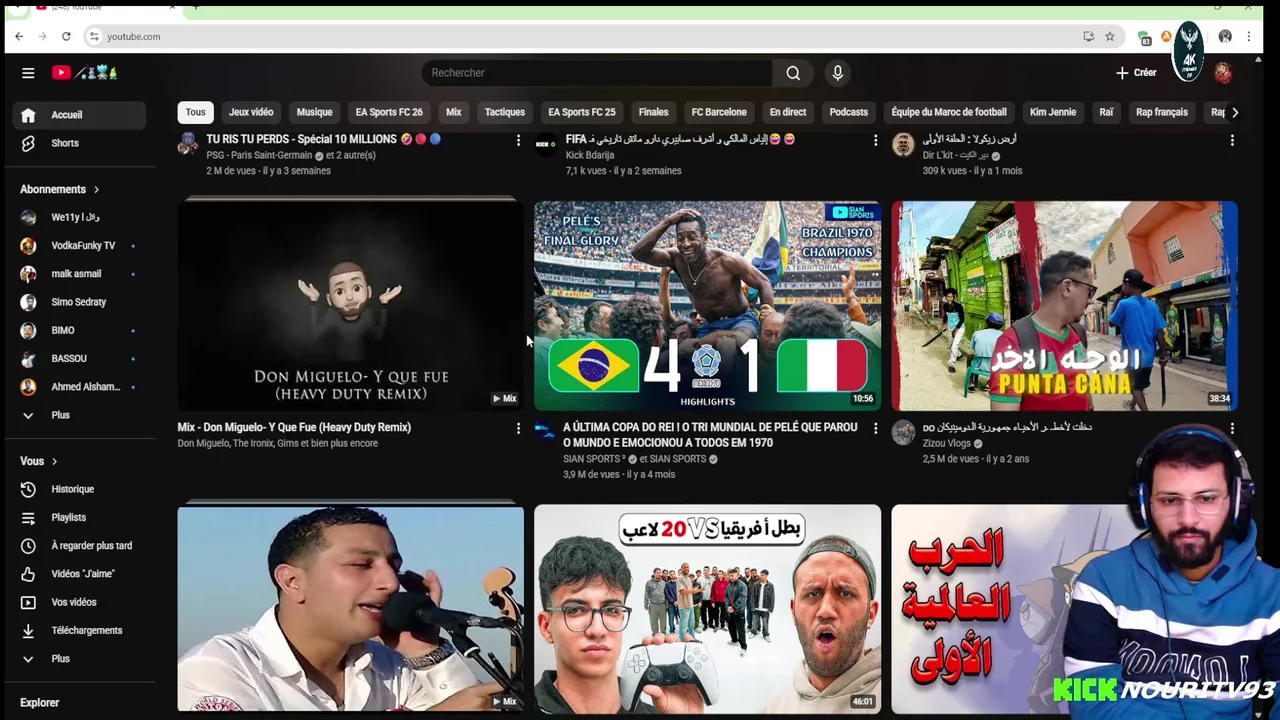The height and width of the screenshot is (720, 1280).
Task: Expand subscriptions list with Plus
Action: pos(80,415)
